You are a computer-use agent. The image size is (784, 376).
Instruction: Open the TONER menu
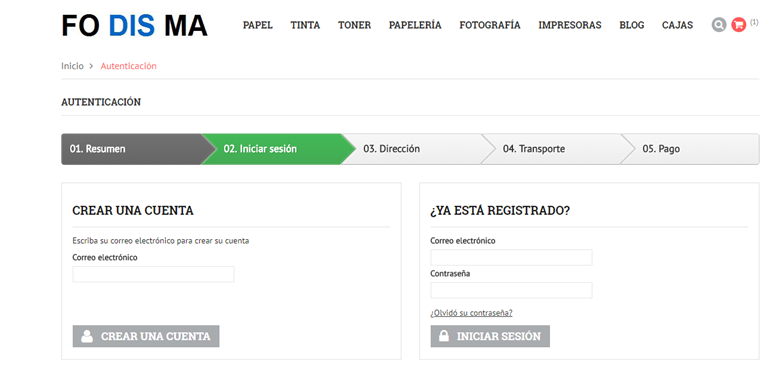click(354, 25)
